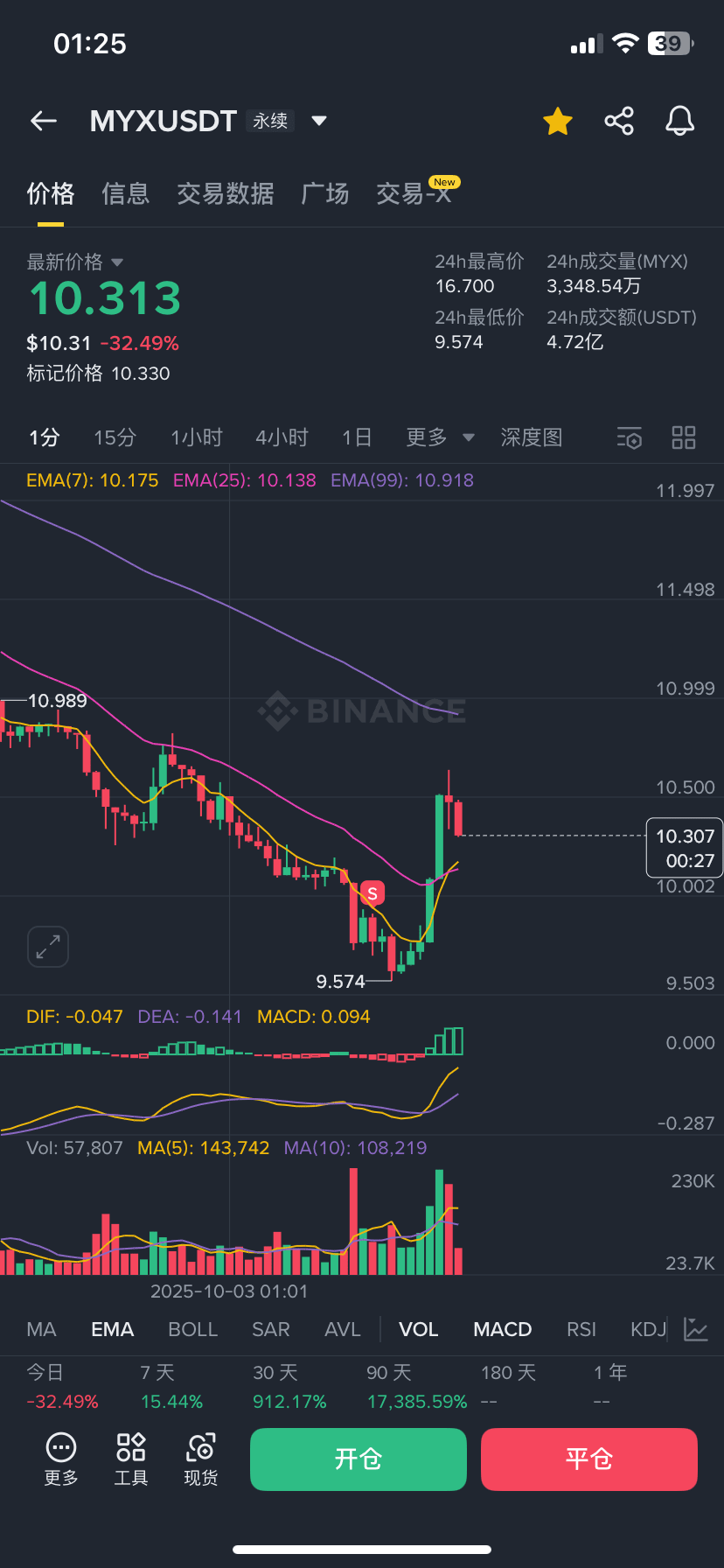
Task: Tap the Vol: 57,807 legend
Action: (x=75, y=1147)
